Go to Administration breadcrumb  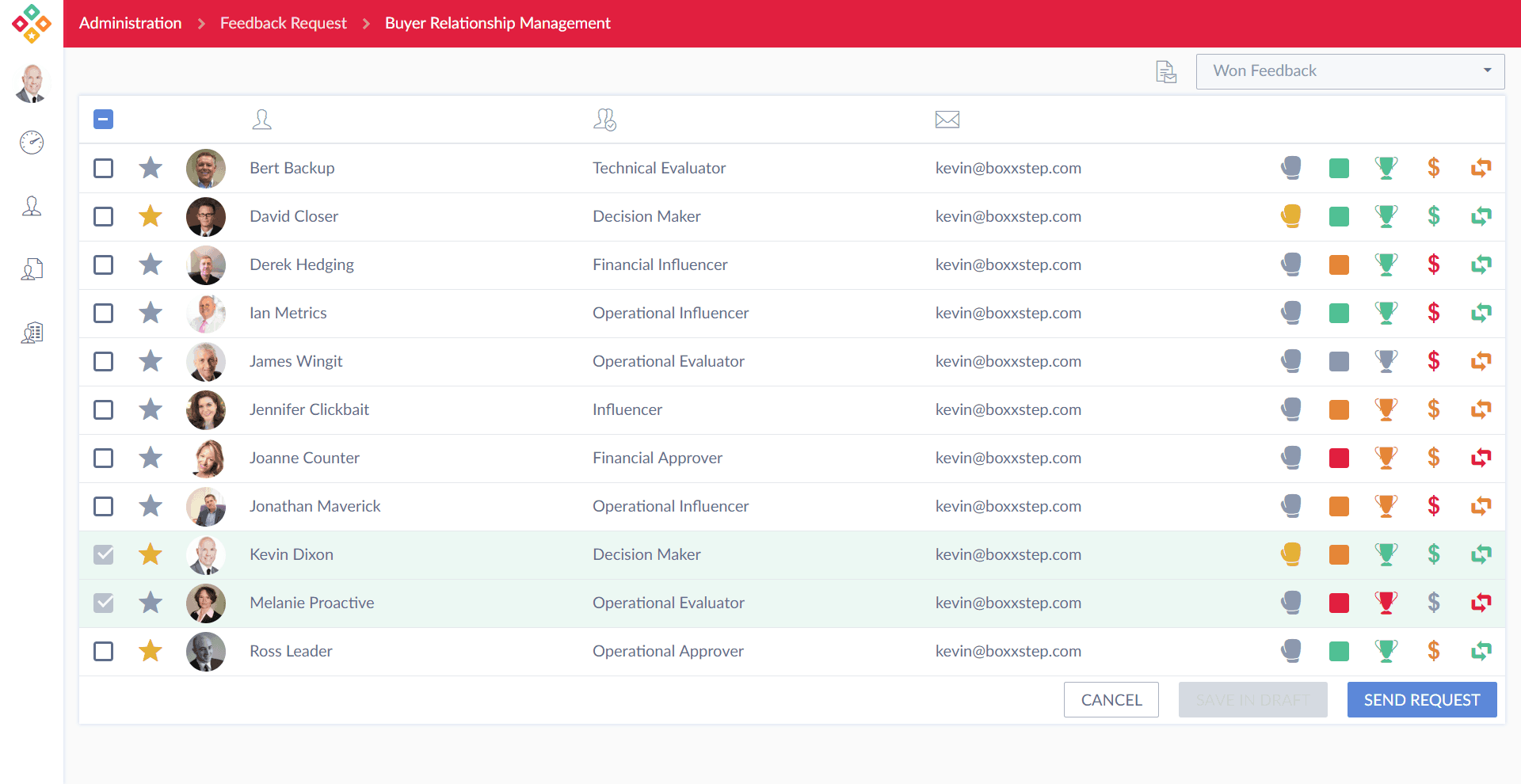(x=130, y=24)
